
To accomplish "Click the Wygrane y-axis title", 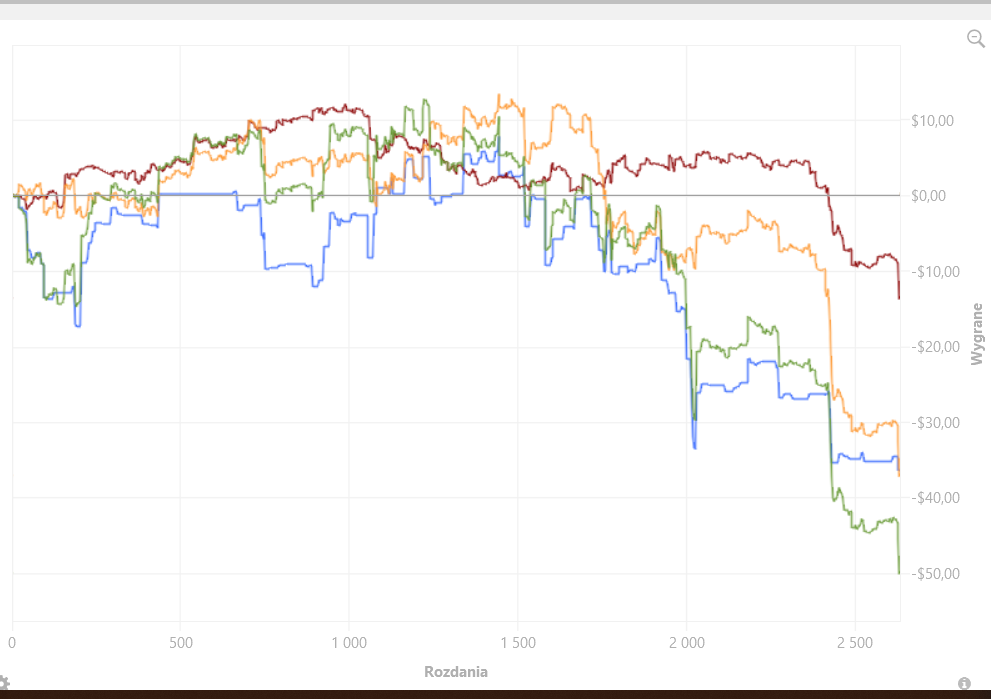I will [977, 334].
